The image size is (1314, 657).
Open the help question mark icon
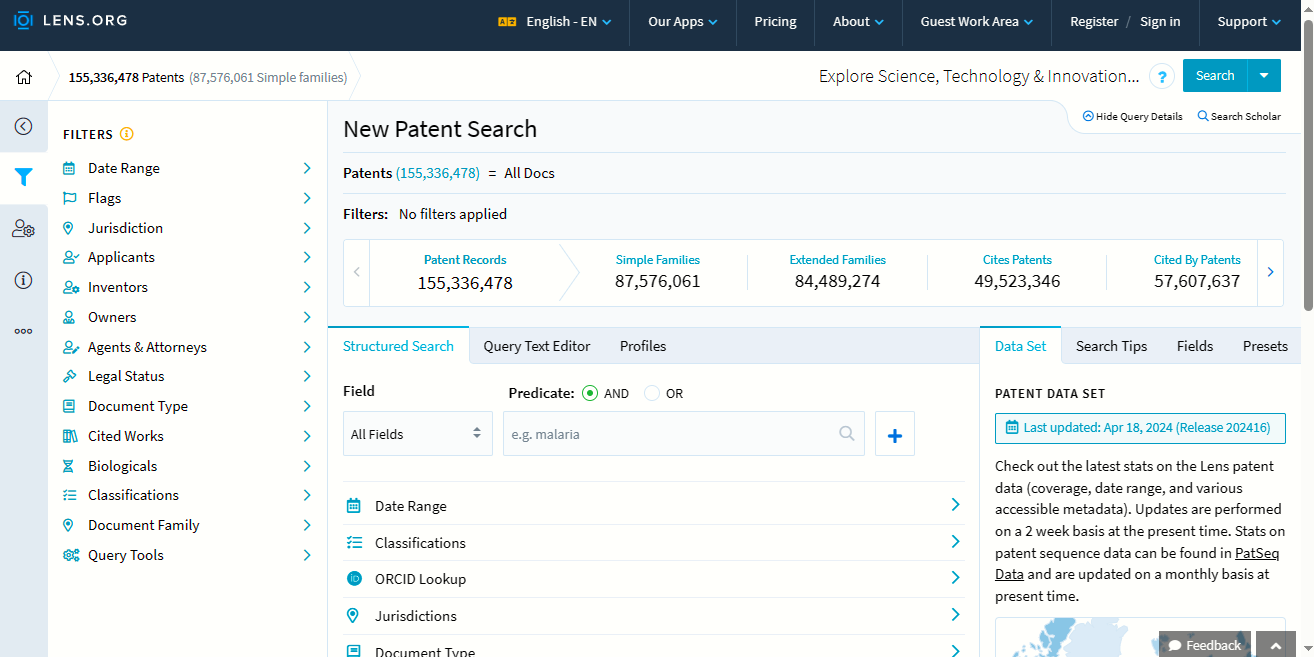pos(1161,77)
